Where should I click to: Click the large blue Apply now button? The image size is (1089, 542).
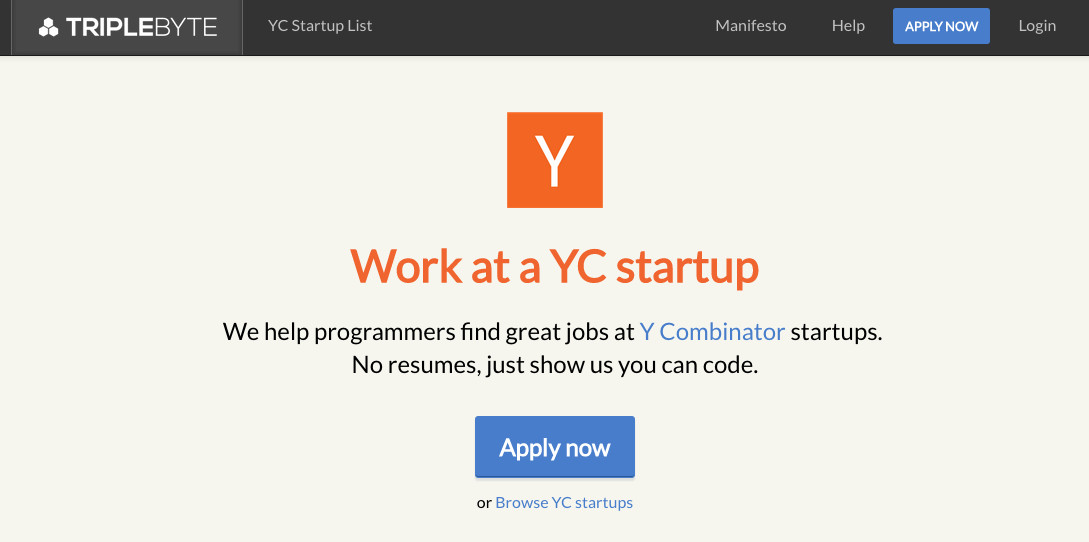(x=555, y=447)
